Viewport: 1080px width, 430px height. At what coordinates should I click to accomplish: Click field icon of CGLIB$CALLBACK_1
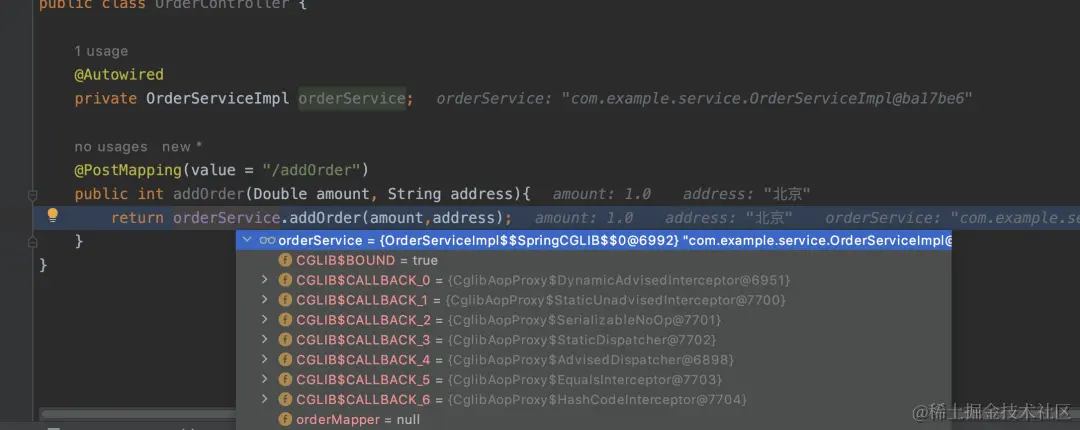point(285,300)
